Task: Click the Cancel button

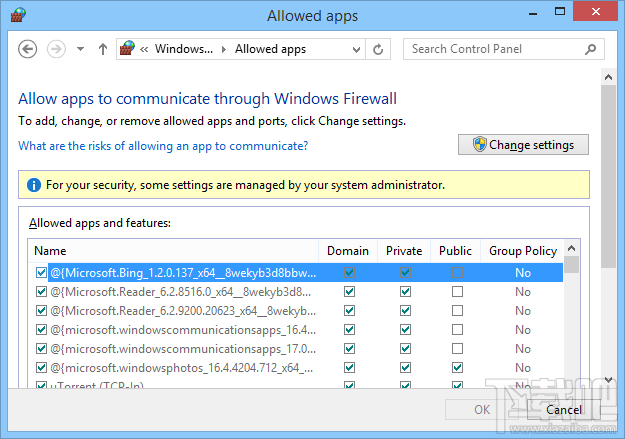Action: coord(564,409)
